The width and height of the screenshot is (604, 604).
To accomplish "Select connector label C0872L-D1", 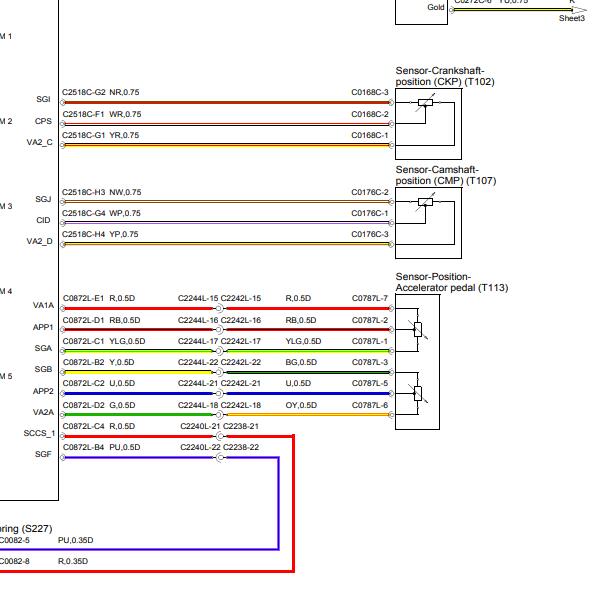I will point(83,320).
